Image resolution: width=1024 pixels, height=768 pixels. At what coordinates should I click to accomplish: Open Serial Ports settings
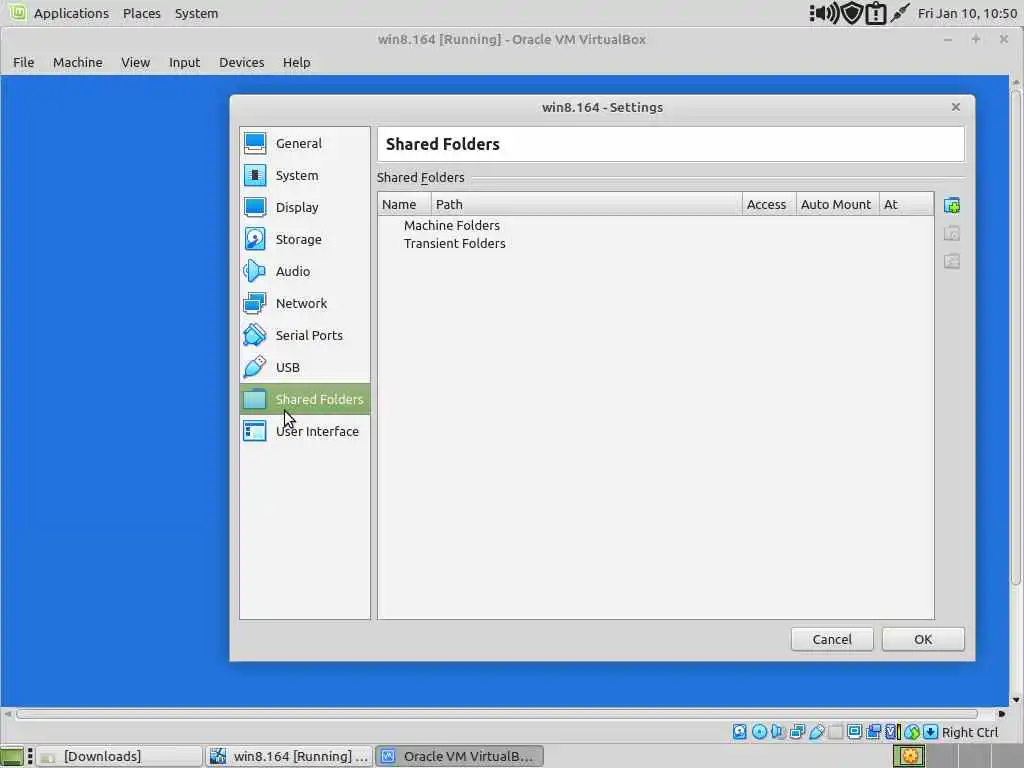(x=305, y=335)
